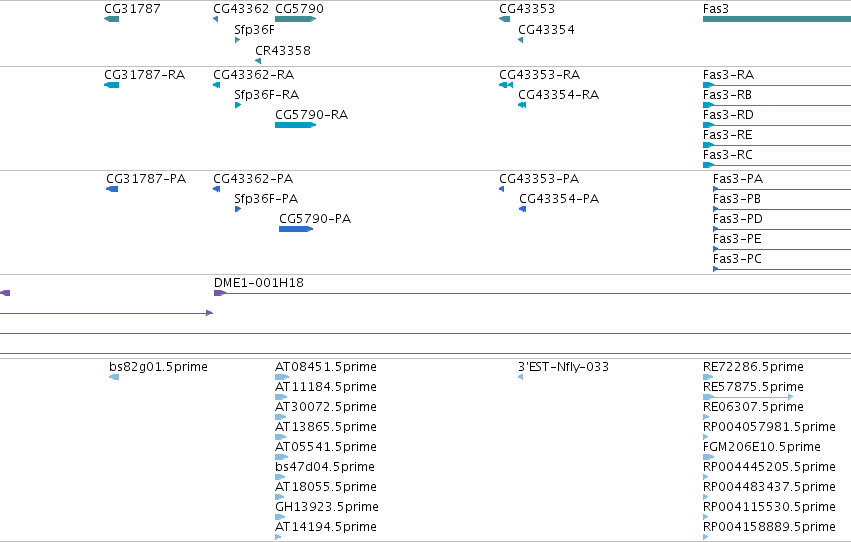
Task: Select the CG5790 gene bar glyph
Action: (296, 19)
